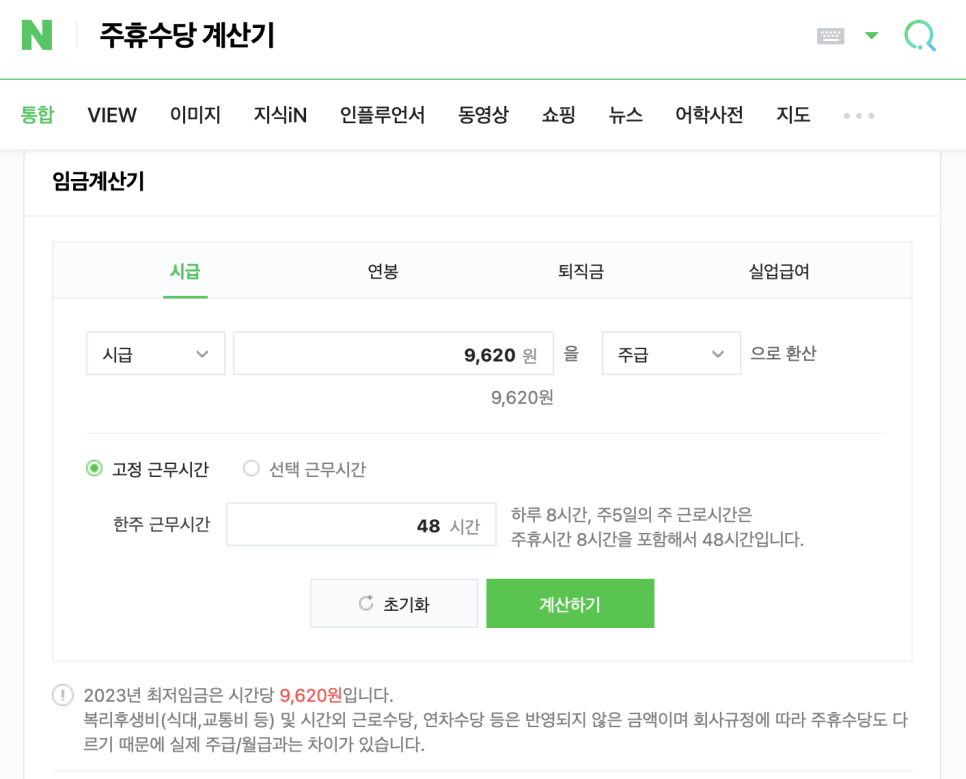
Task: Switch to the 연봉 calculator tab
Action: [x=383, y=271]
